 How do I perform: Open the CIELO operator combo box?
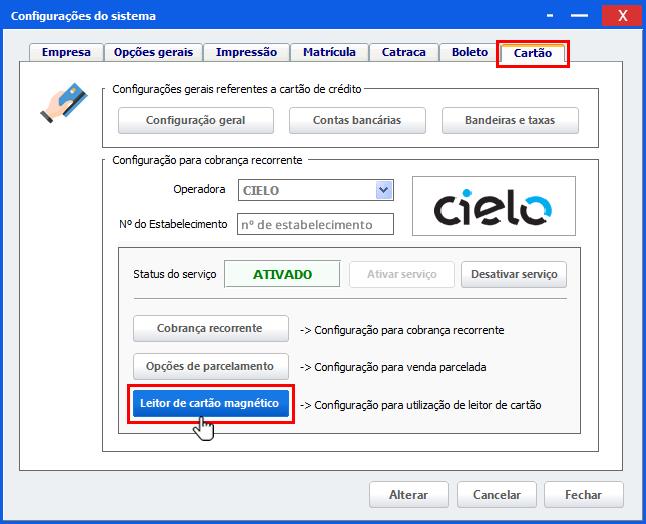coord(316,190)
